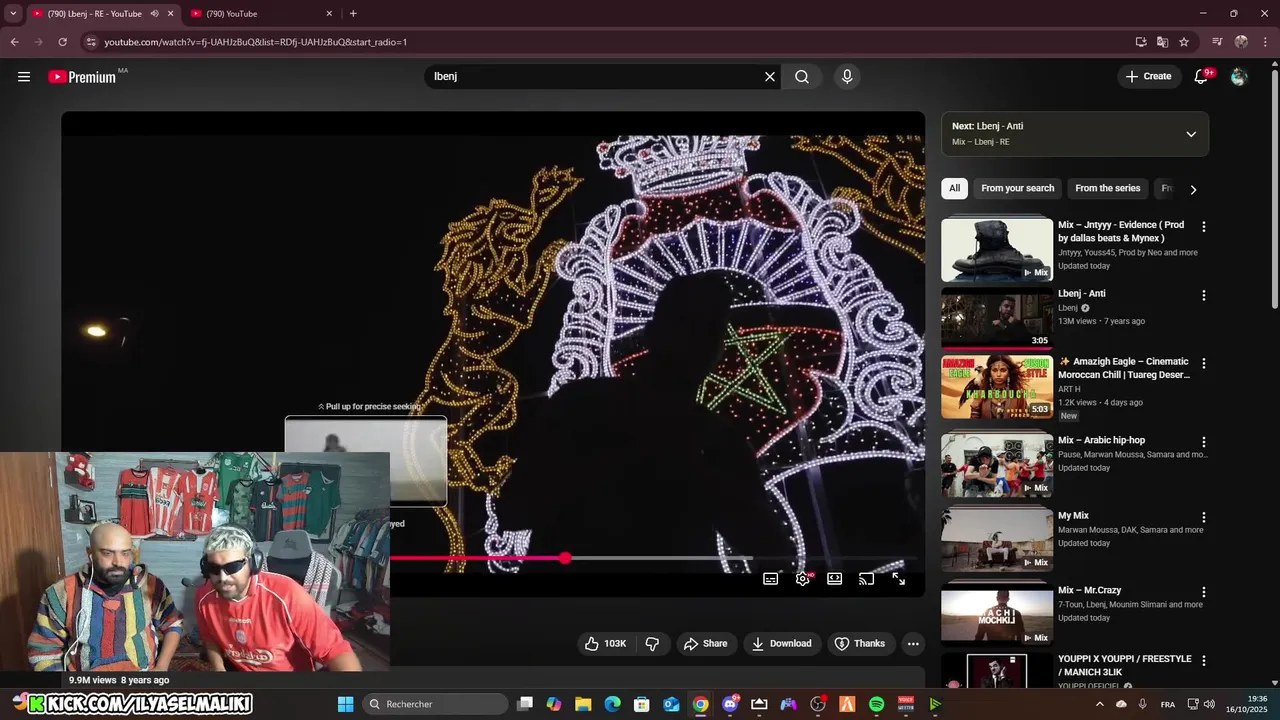Reload the current page
The image size is (1280, 720).
(62, 42)
